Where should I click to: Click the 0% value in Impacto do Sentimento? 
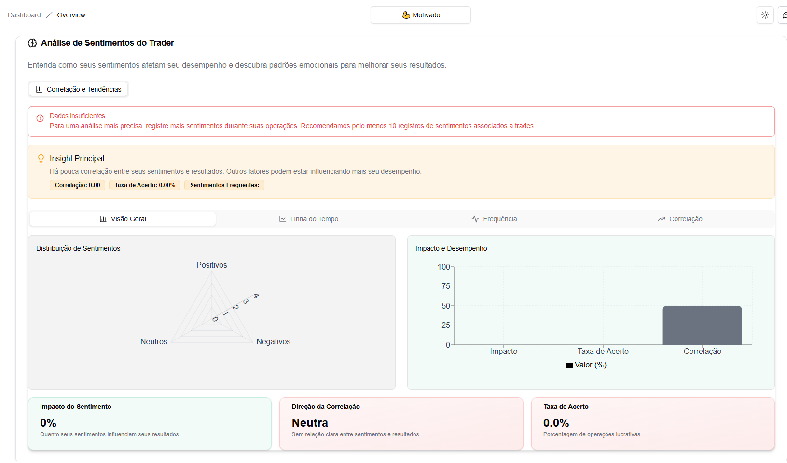click(x=48, y=423)
